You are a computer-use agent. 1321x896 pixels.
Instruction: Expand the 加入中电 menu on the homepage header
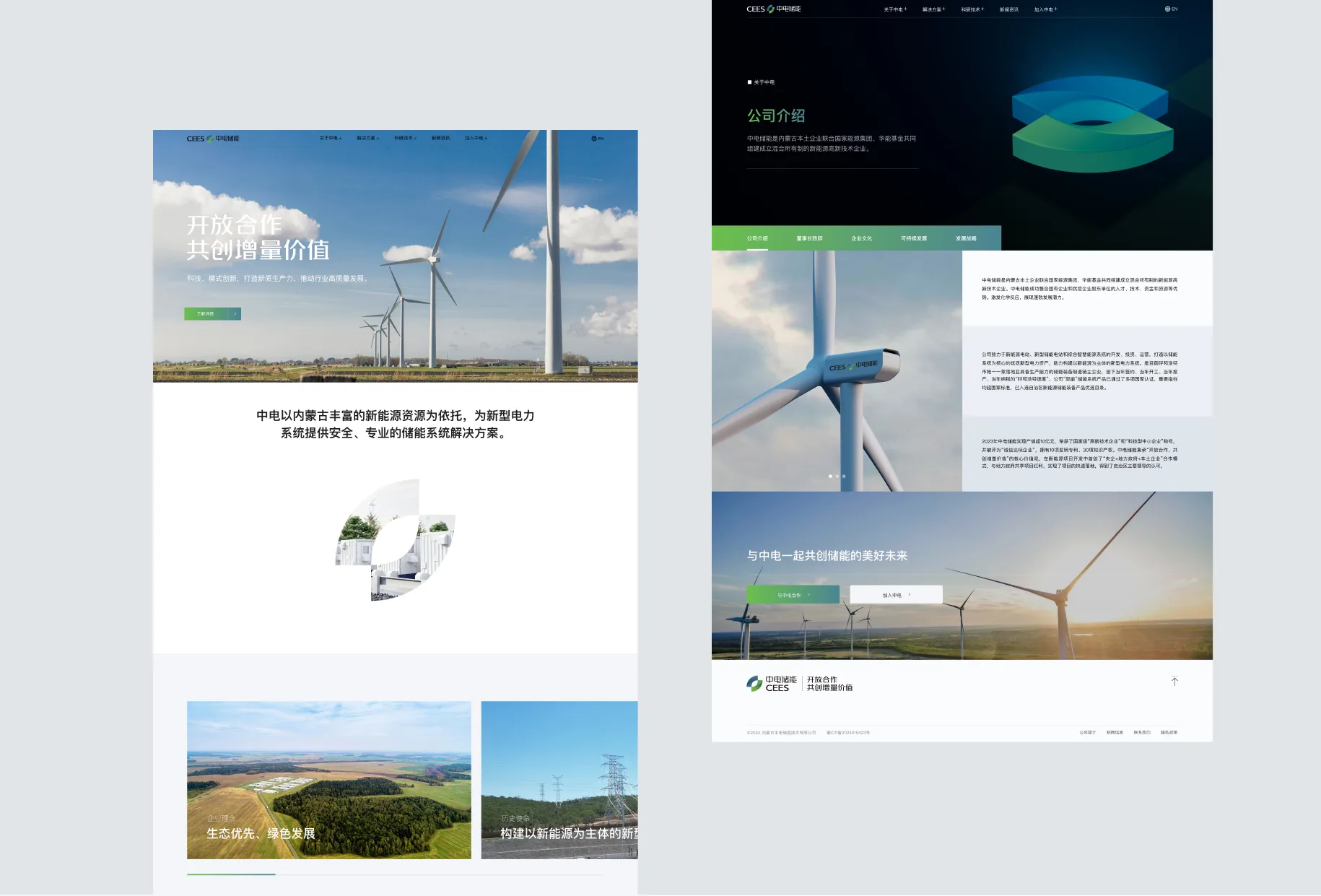(476, 139)
